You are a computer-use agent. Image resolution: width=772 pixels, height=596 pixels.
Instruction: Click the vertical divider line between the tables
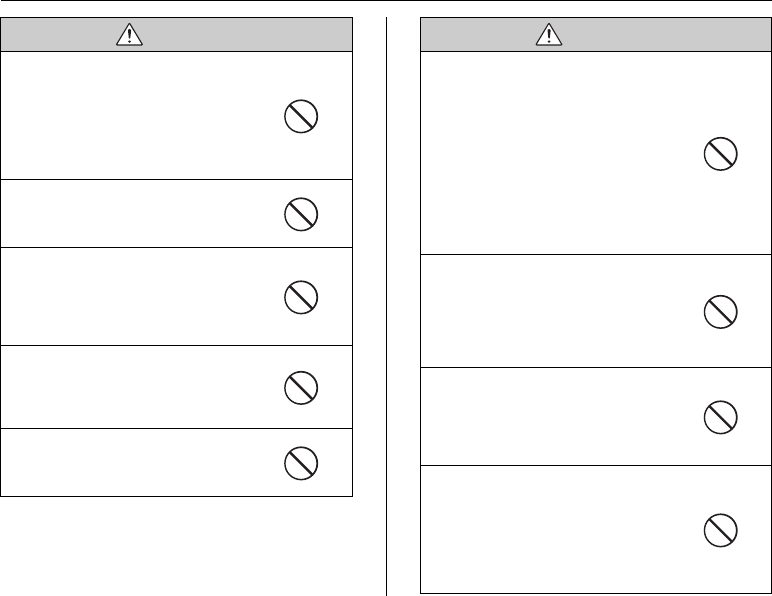386,300
